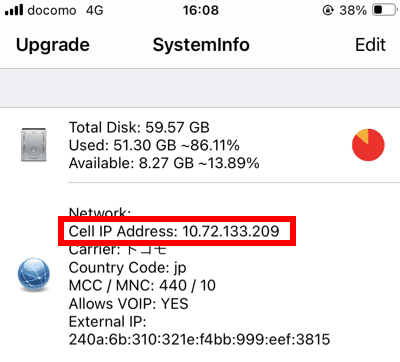Tap the Total Disk 59.57 GB line
This screenshot has width=400, height=362.
point(139,127)
